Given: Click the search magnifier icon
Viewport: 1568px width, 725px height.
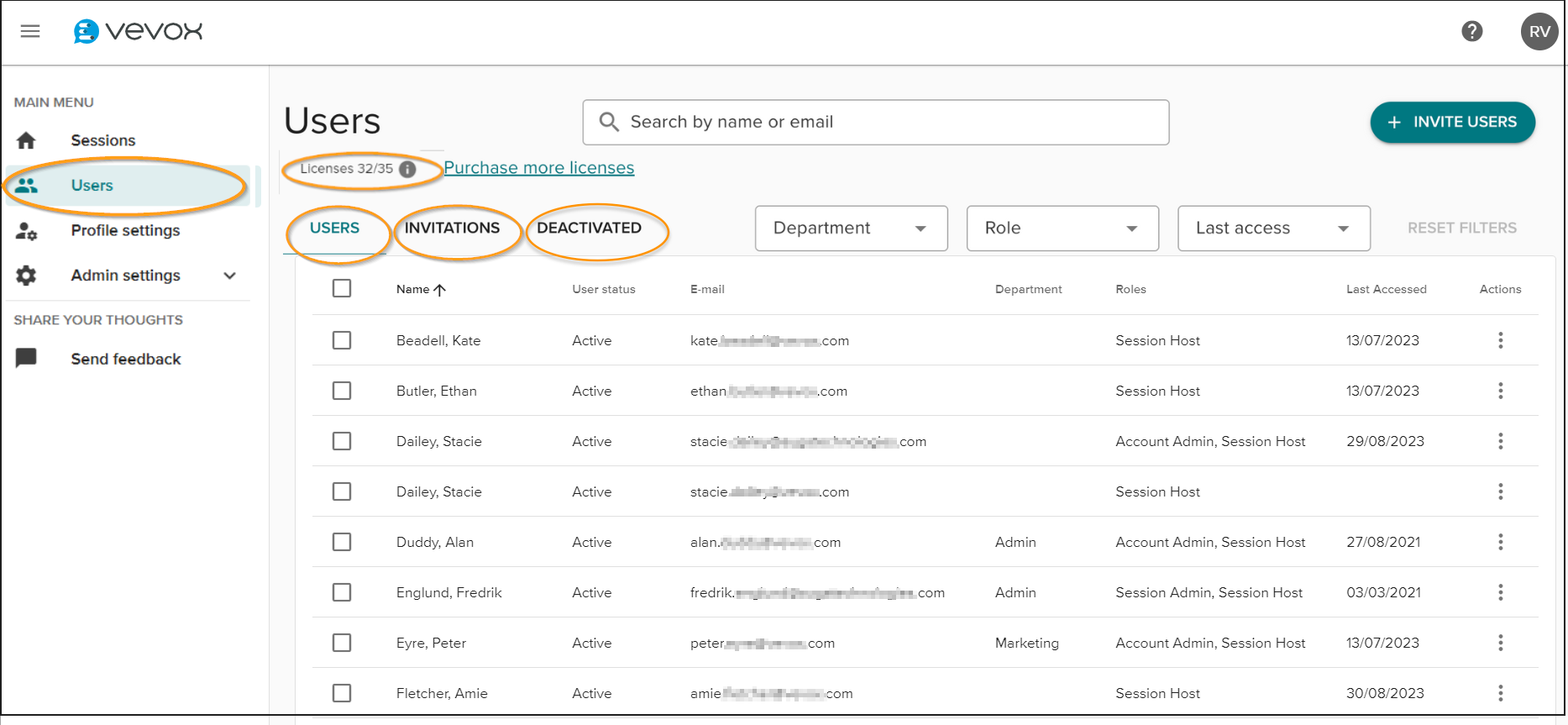Looking at the screenshot, I should (x=609, y=122).
